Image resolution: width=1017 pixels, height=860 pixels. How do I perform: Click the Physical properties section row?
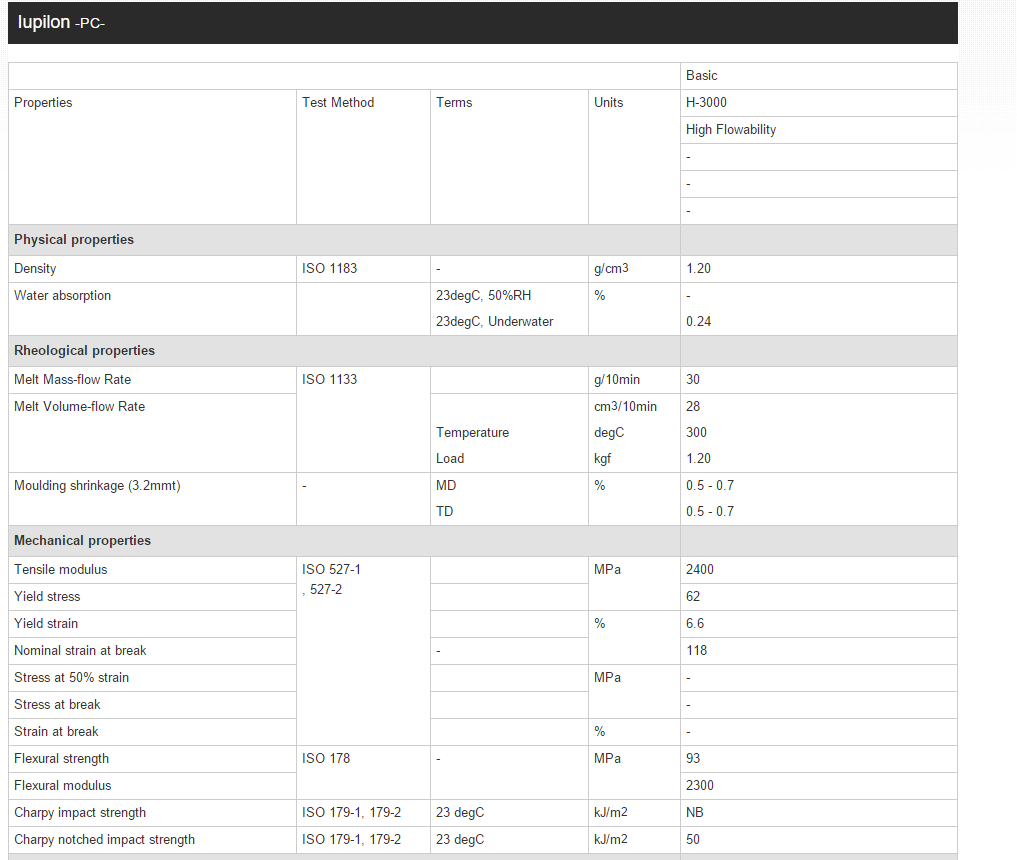(74, 240)
